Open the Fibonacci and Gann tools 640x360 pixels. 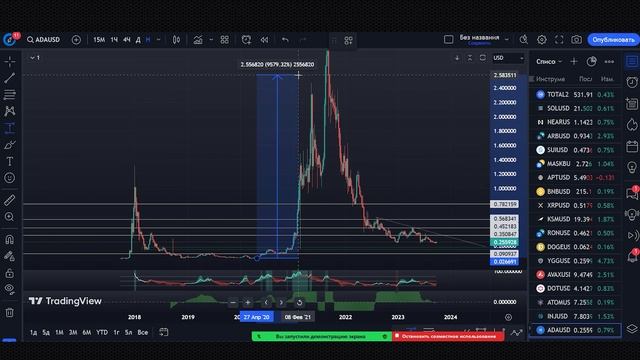click(x=9, y=94)
